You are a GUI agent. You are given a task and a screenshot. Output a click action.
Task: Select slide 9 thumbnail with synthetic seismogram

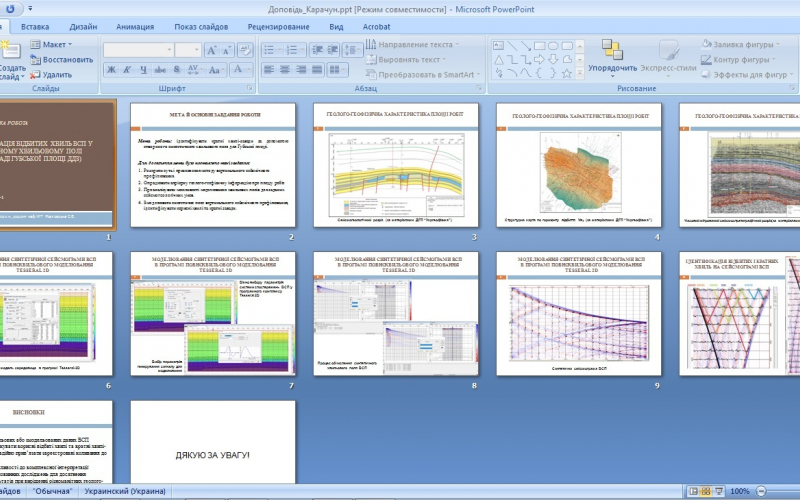click(x=579, y=314)
